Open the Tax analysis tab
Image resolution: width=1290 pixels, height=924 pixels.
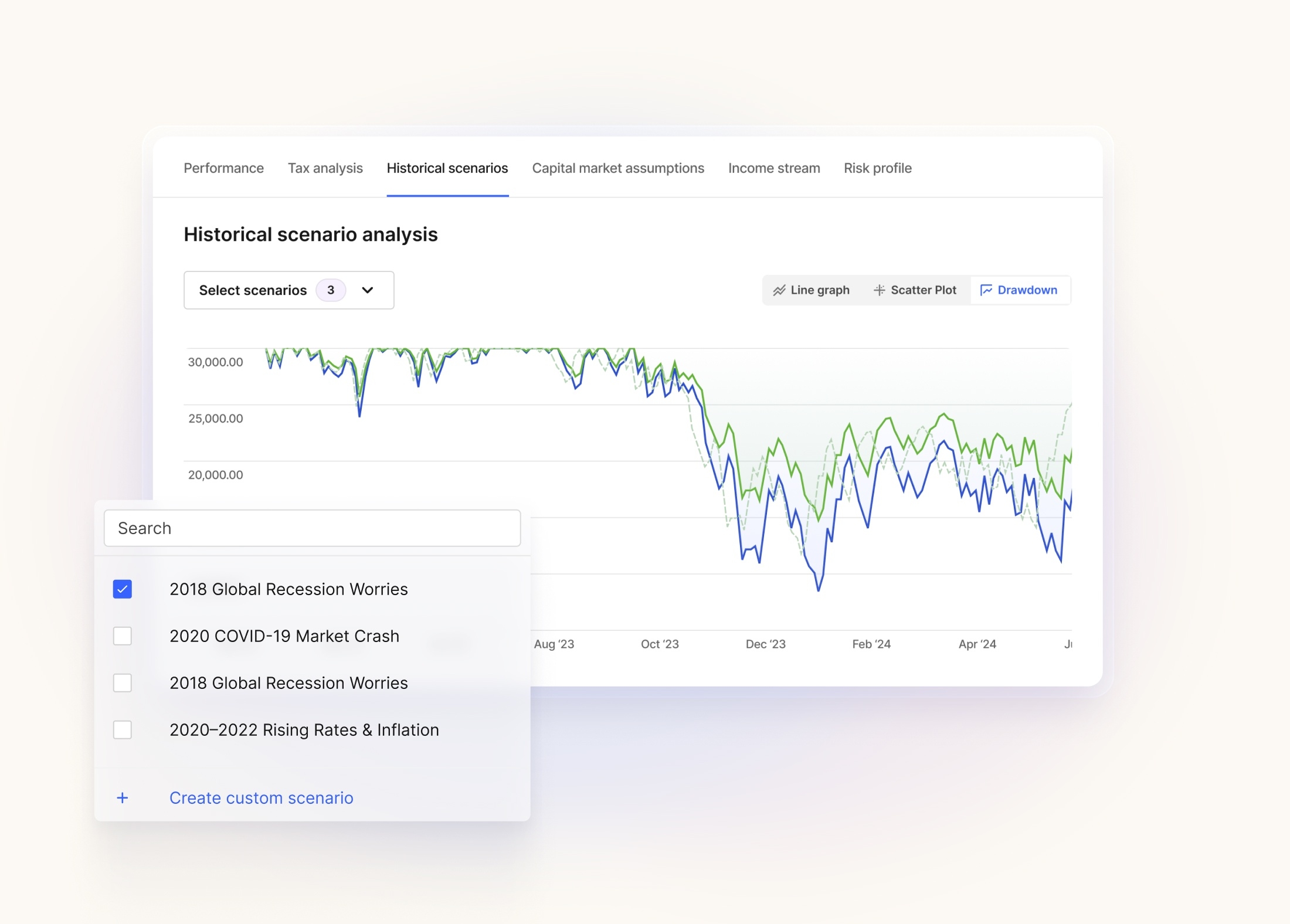325,168
